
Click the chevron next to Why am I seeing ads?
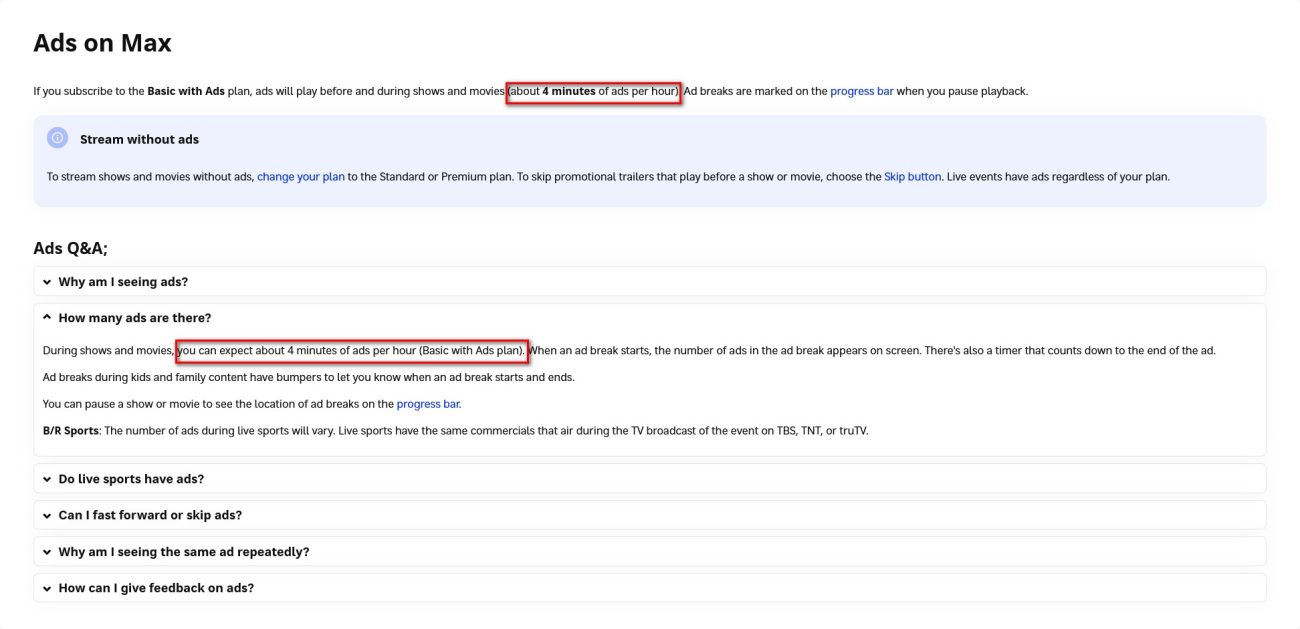click(x=47, y=282)
